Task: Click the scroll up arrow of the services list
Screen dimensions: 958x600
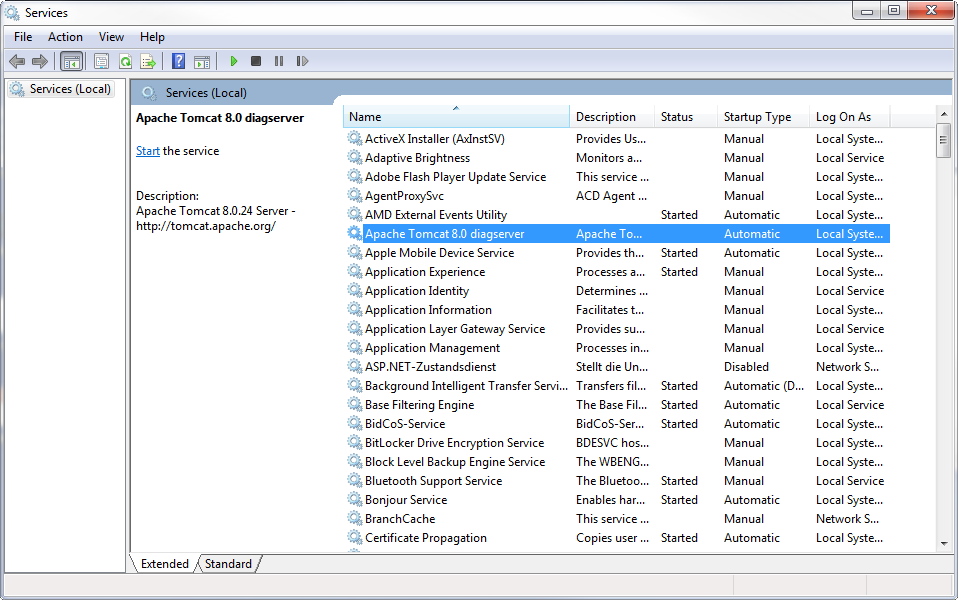Action: tap(944, 114)
